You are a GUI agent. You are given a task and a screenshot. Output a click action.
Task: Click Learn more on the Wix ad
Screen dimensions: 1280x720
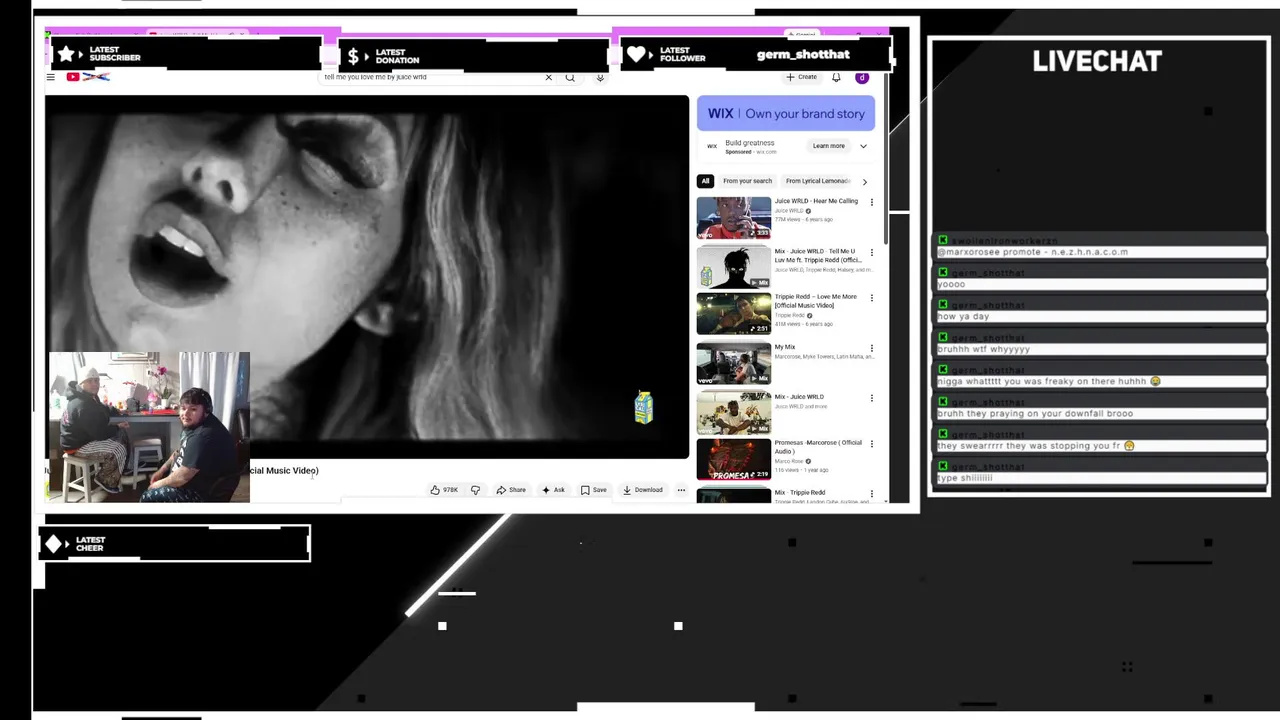point(828,146)
